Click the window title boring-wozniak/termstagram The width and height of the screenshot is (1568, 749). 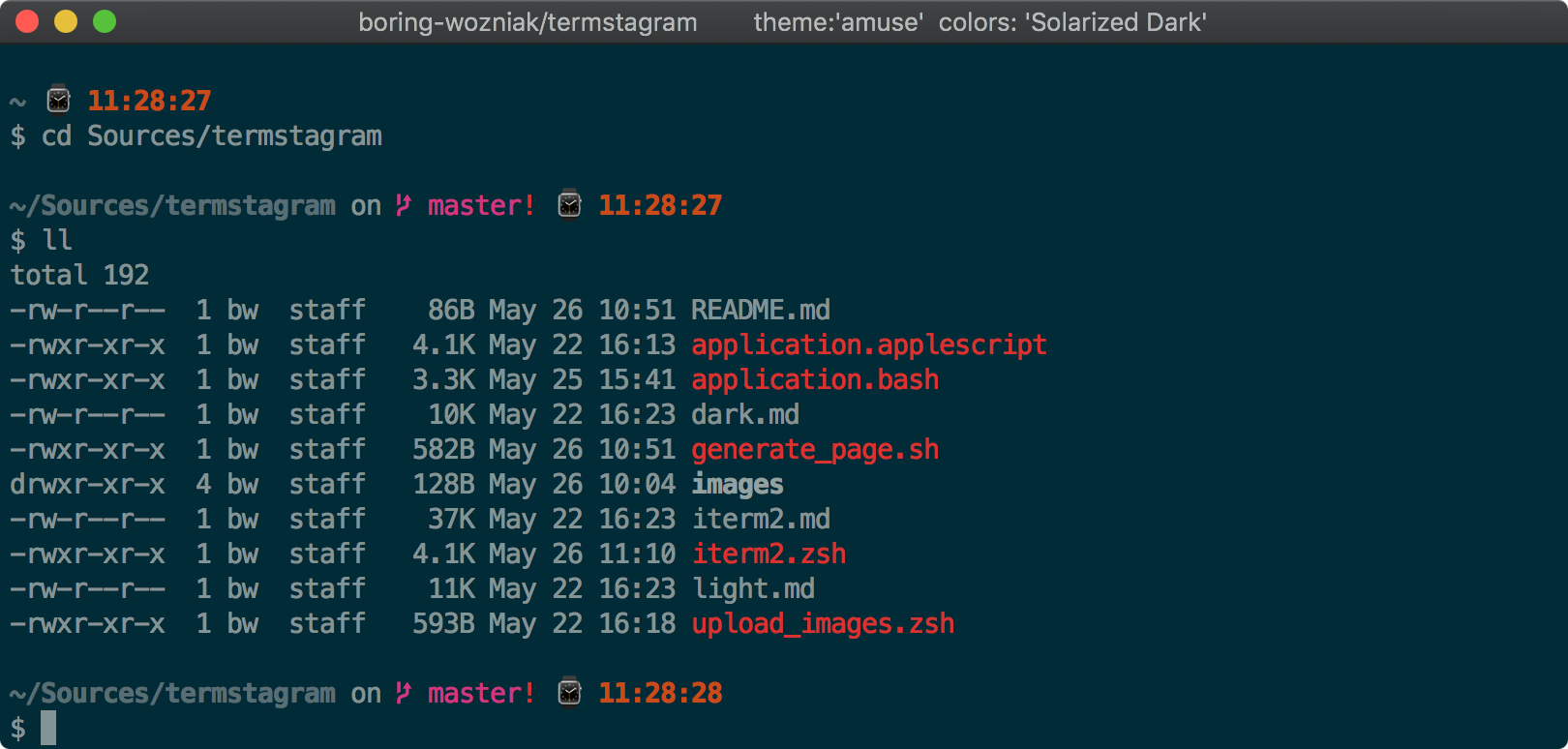[x=528, y=22]
